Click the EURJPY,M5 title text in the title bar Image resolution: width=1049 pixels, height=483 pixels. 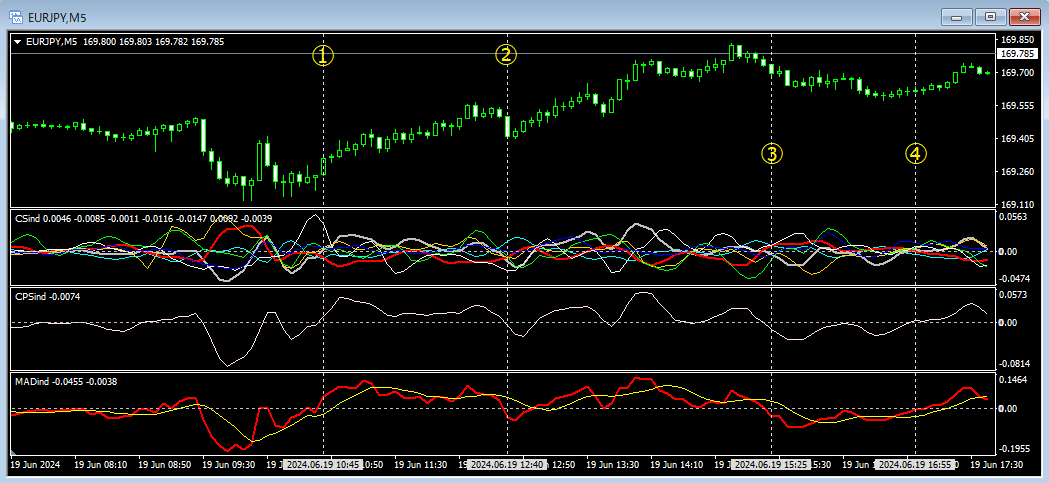point(58,18)
